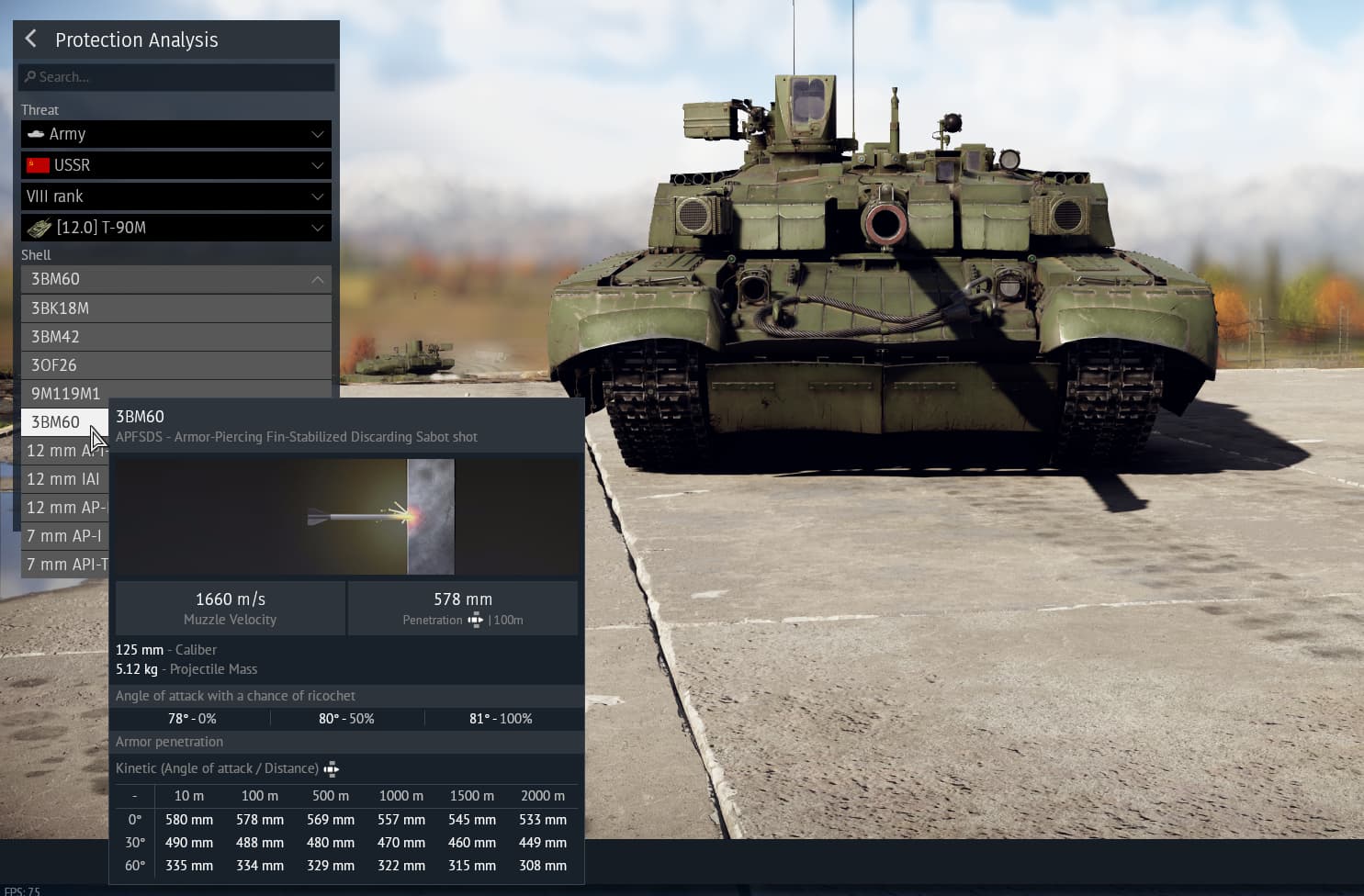
Task: Click the FPS counter in the corner
Action: coord(22,890)
